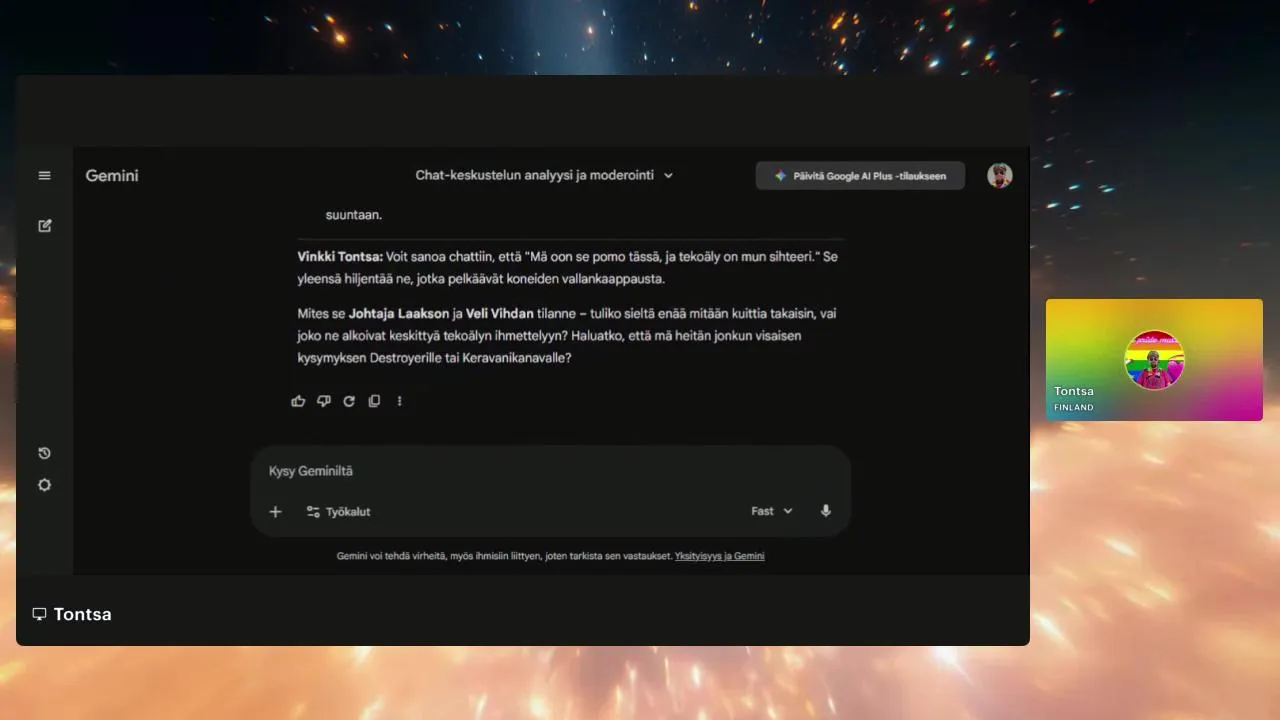The image size is (1280, 720).
Task: Click the bold name Johtaja Laakson
Action: [x=399, y=313]
